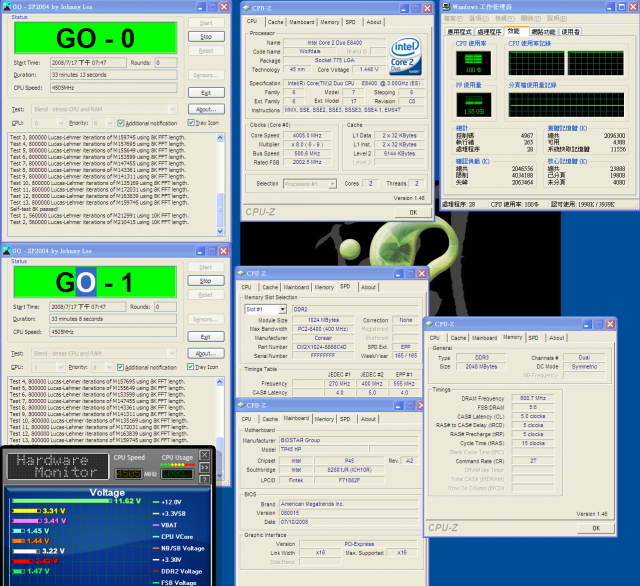Click Hardware Monitor CPU Speed 4505 readout
This screenshot has height=586, width=640.
(x=129, y=474)
